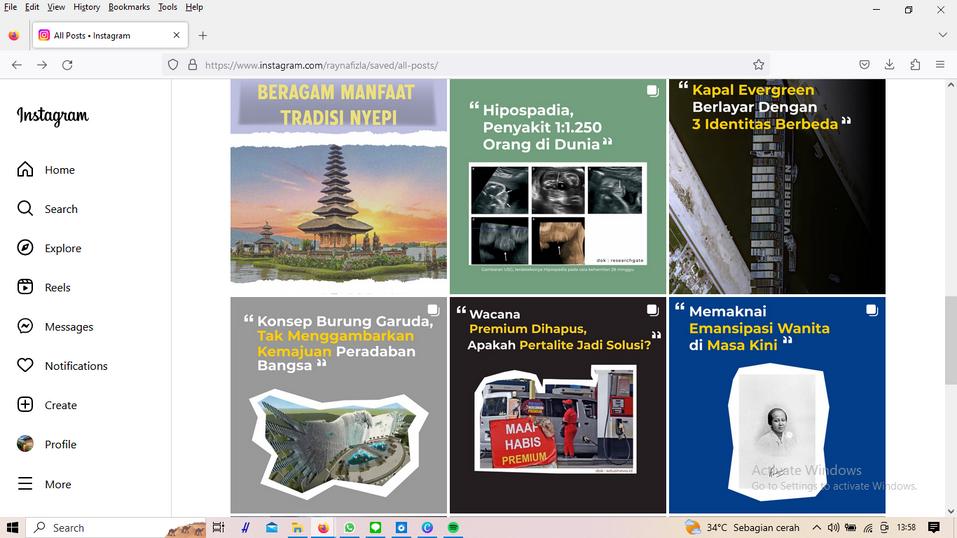957x538 pixels.
Task: Select the All Posts Instagram tab
Action: tap(110, 35)
